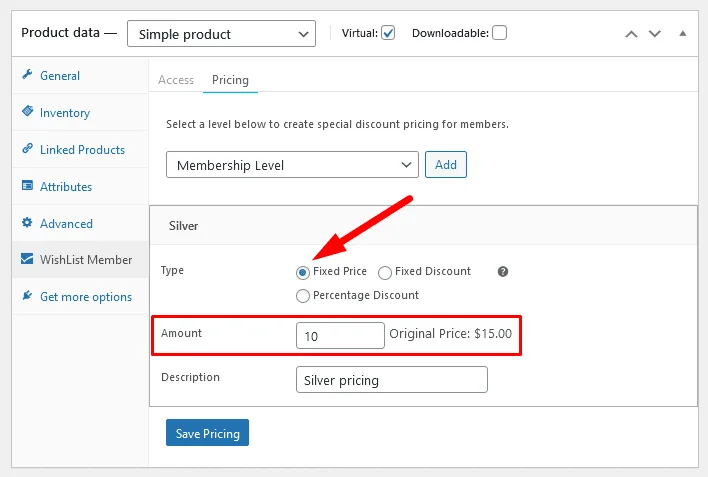
Task: Choose the Percentage Discount radio option
Action: (303, 296)
